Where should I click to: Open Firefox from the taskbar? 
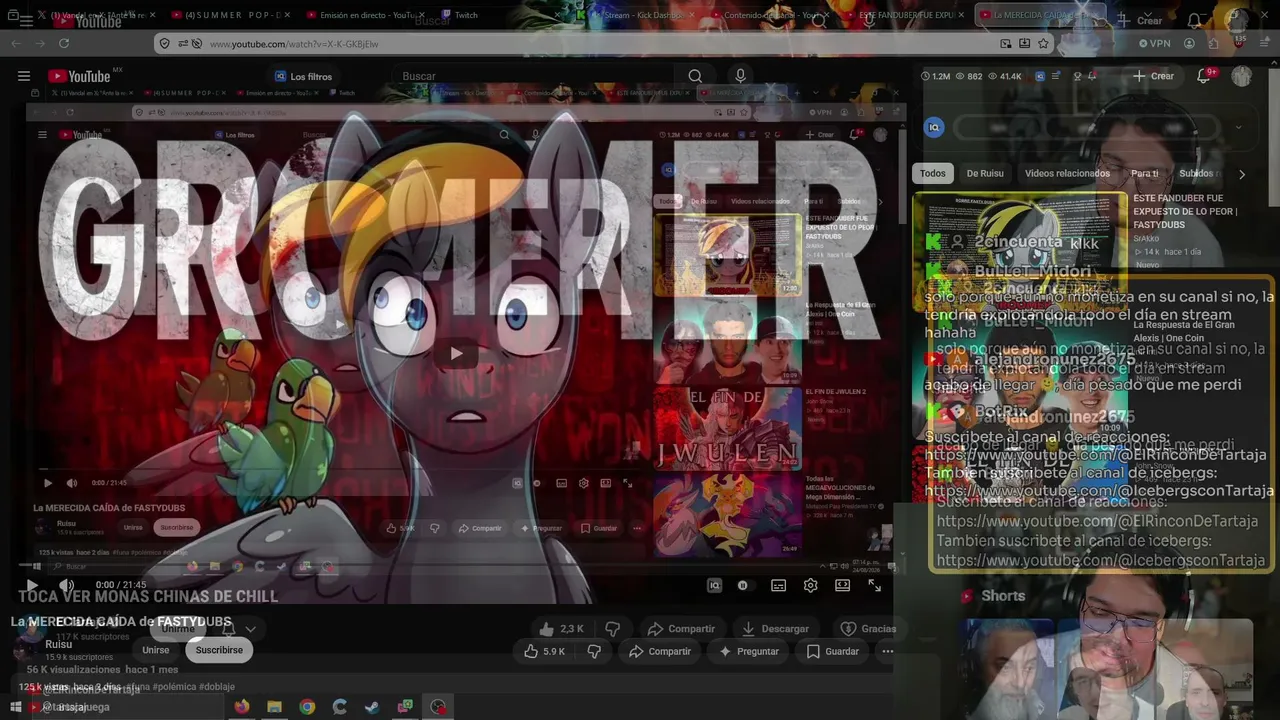(241, 707)
